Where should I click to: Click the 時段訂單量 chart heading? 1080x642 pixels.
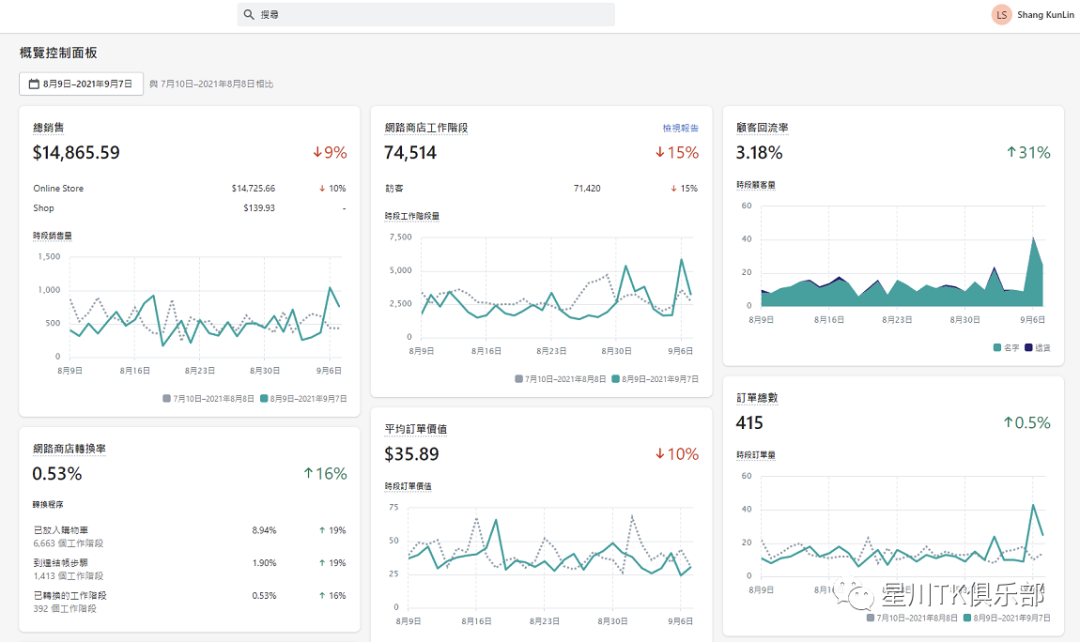click(756, 455)
